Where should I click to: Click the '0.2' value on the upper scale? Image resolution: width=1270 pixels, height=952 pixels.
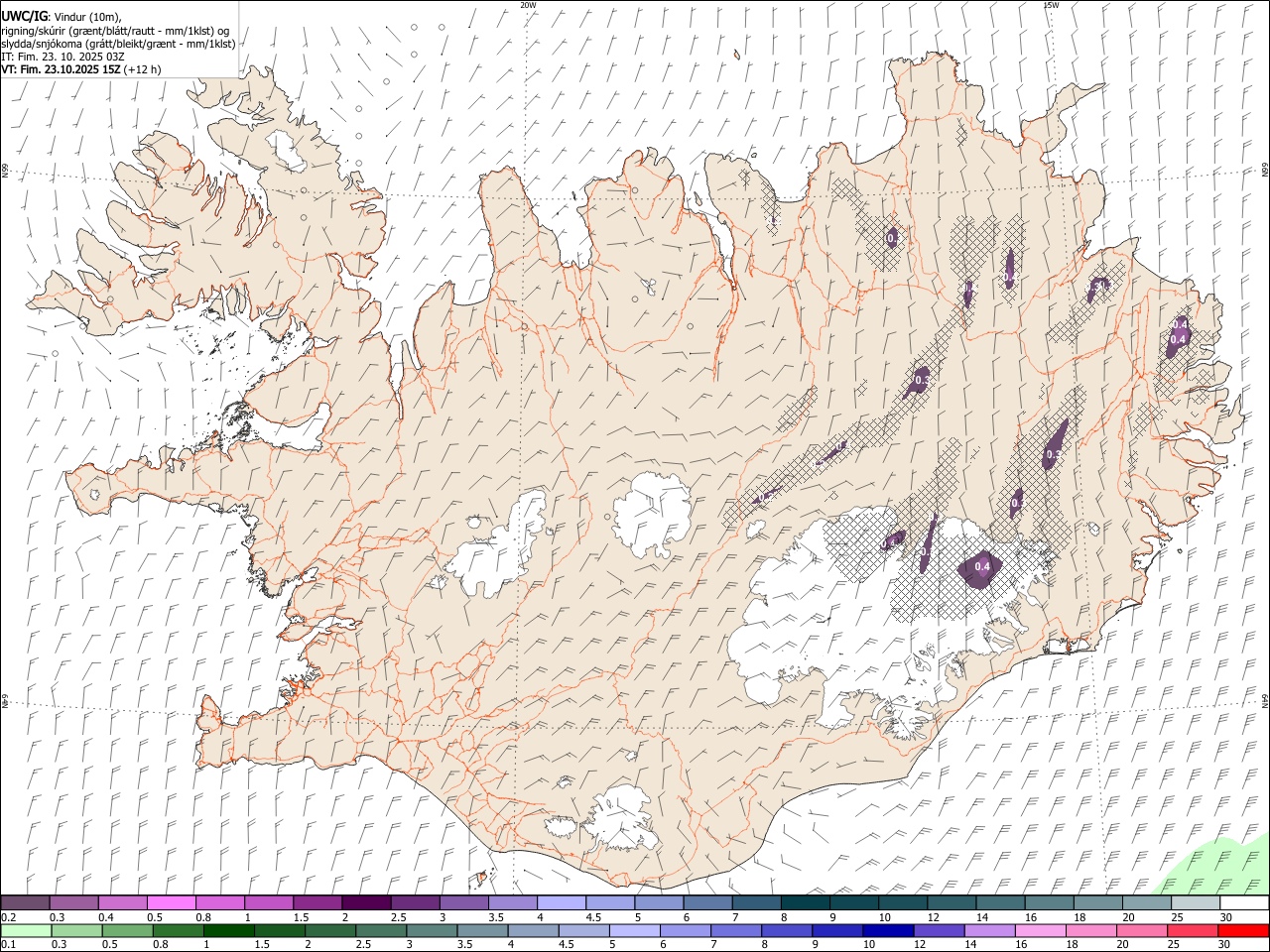pos(8,917)
